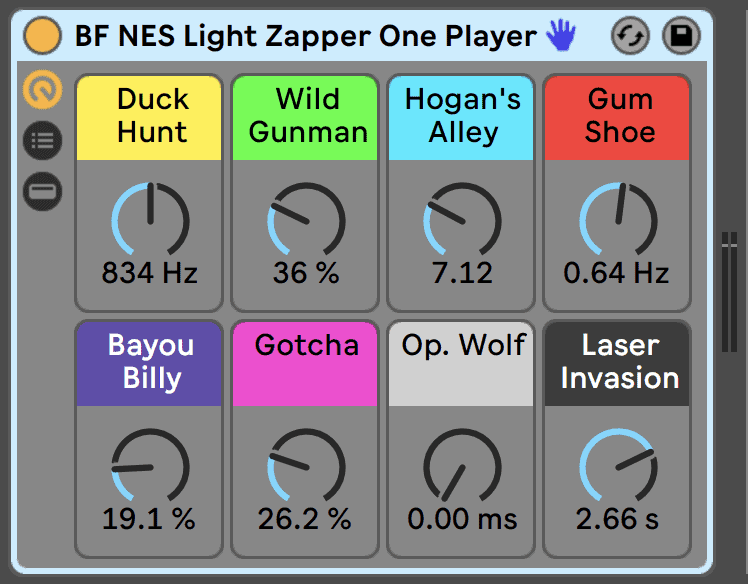Click the blue hand remote-control icon
Image resolution: width=748 pixels, height=584 pixels.
coord(561,35)
